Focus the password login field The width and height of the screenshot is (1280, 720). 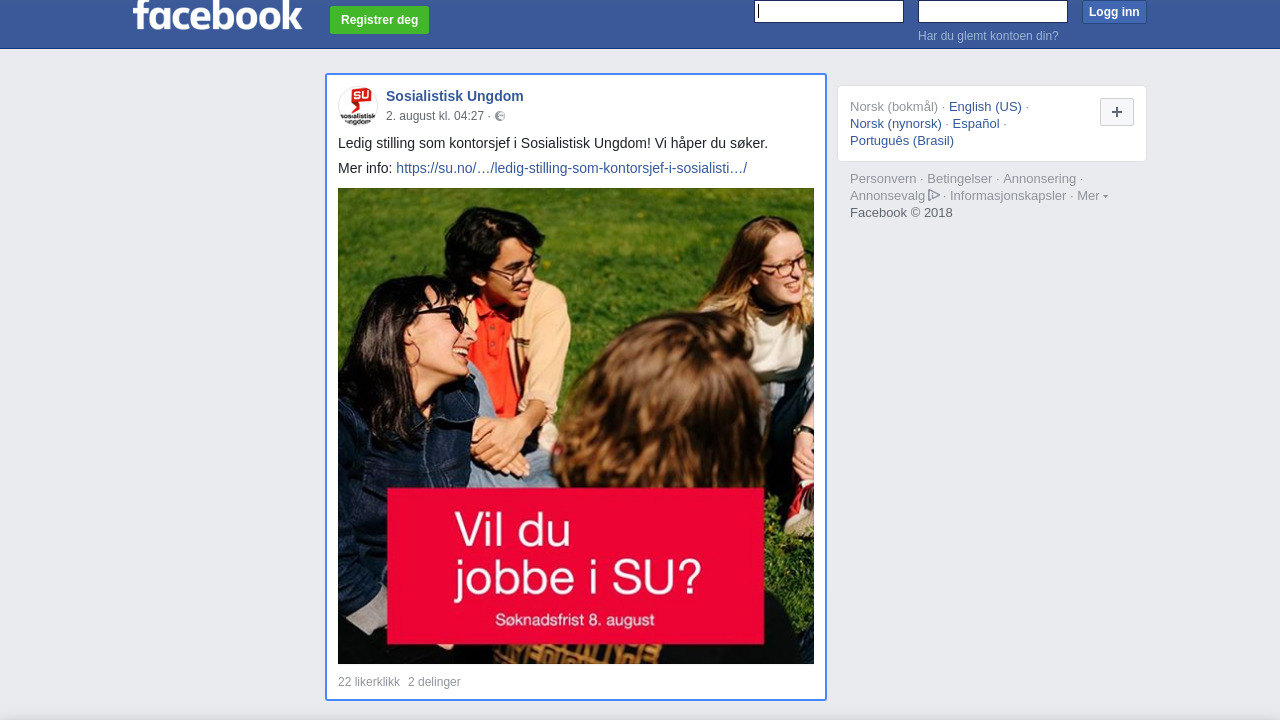click(x=993, y=11)
